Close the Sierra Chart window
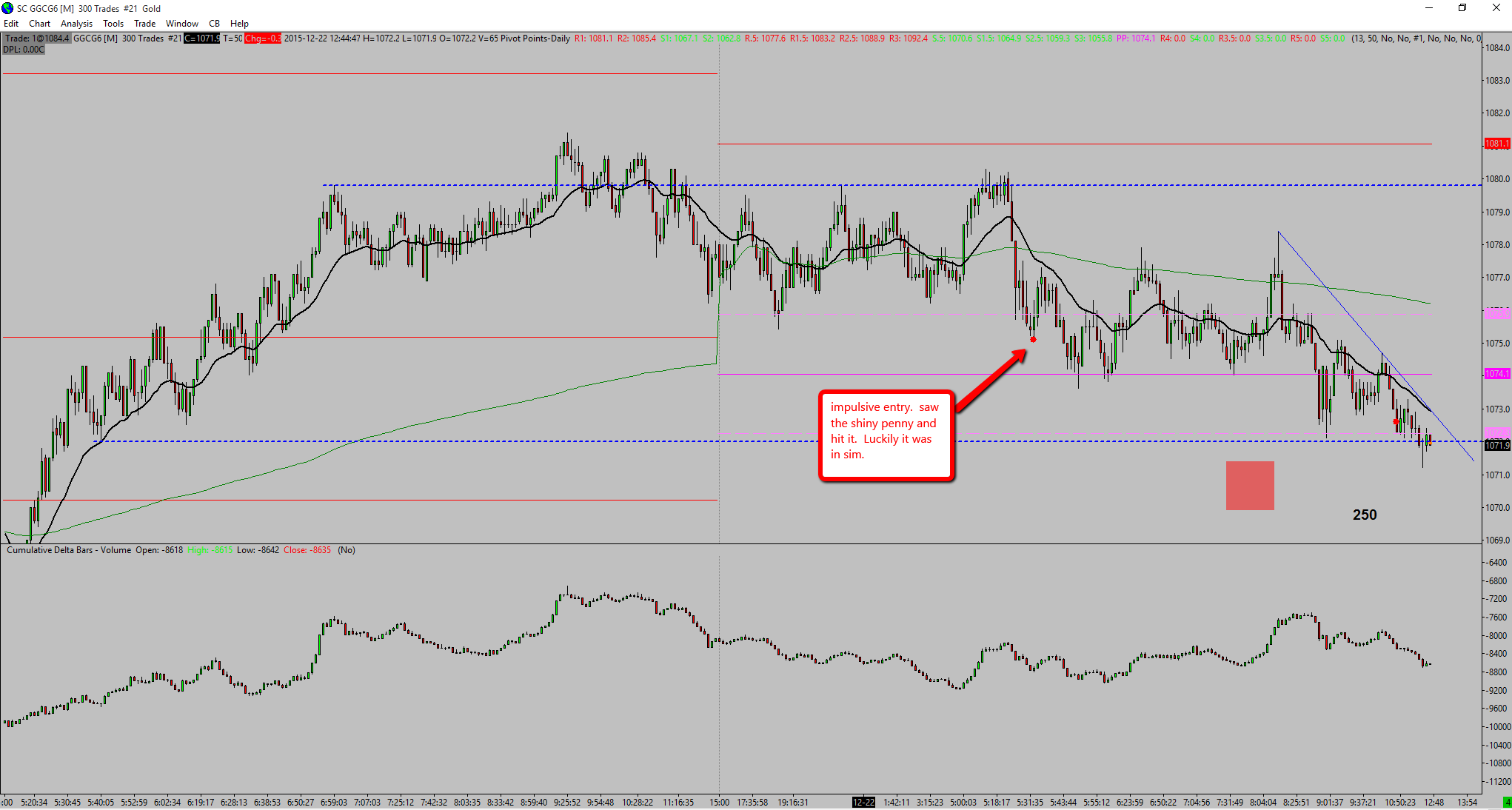Screen dimensions: 1512x810 1496,8
